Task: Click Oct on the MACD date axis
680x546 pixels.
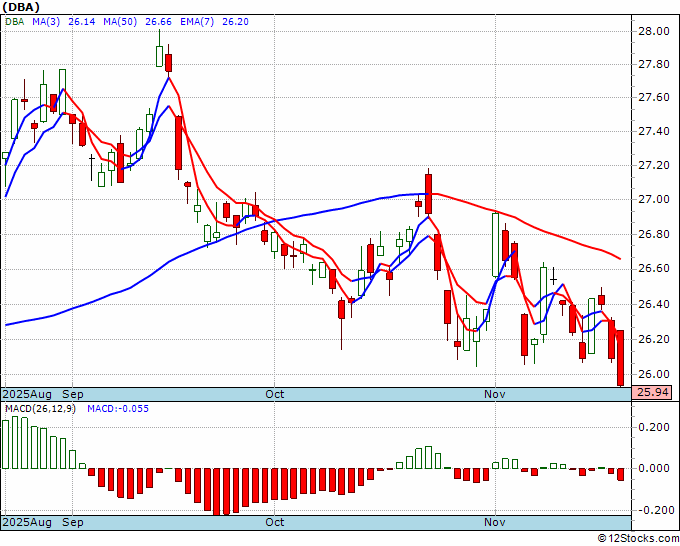Action: [275, 522]
